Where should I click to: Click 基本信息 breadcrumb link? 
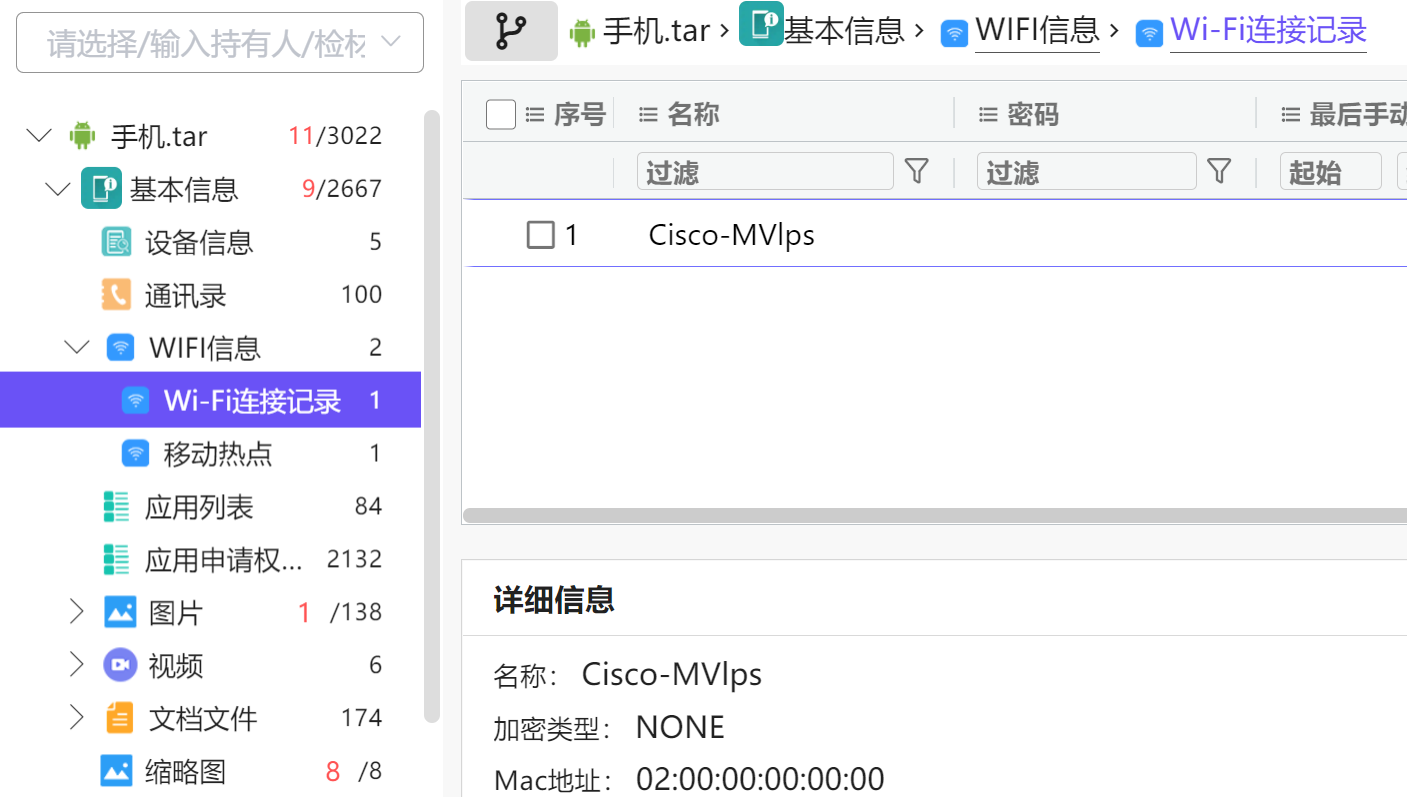[x=844, y=31]
